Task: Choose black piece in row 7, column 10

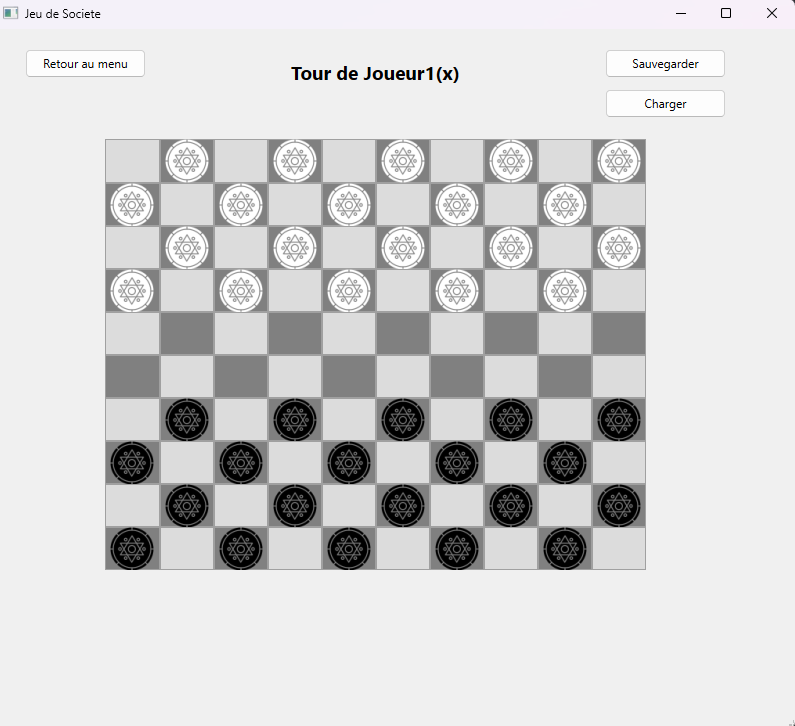Action: (619, 420)
